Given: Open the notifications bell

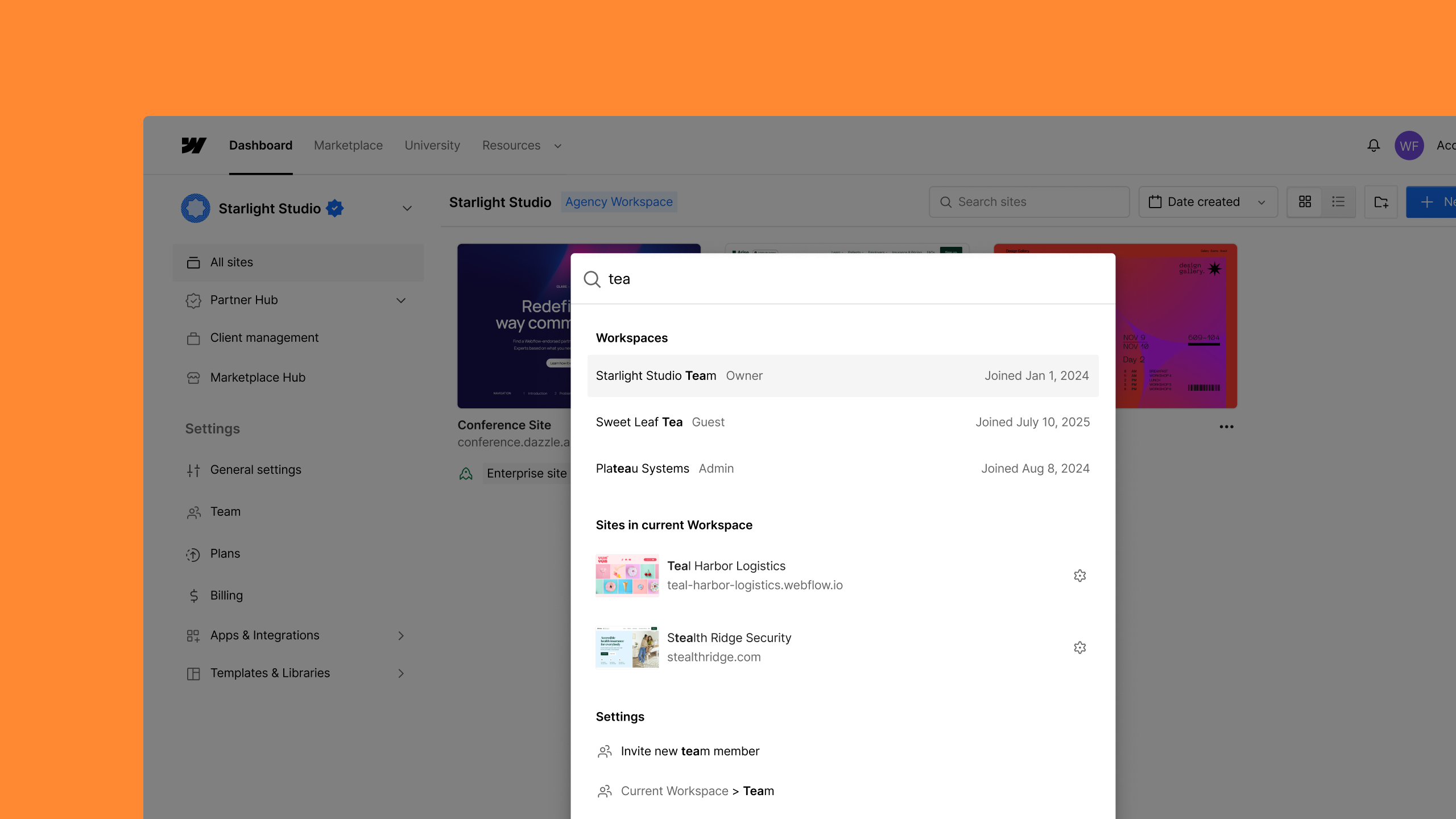Looking at the screenshot, I should pyautogui.click(x=1373, y=145).
